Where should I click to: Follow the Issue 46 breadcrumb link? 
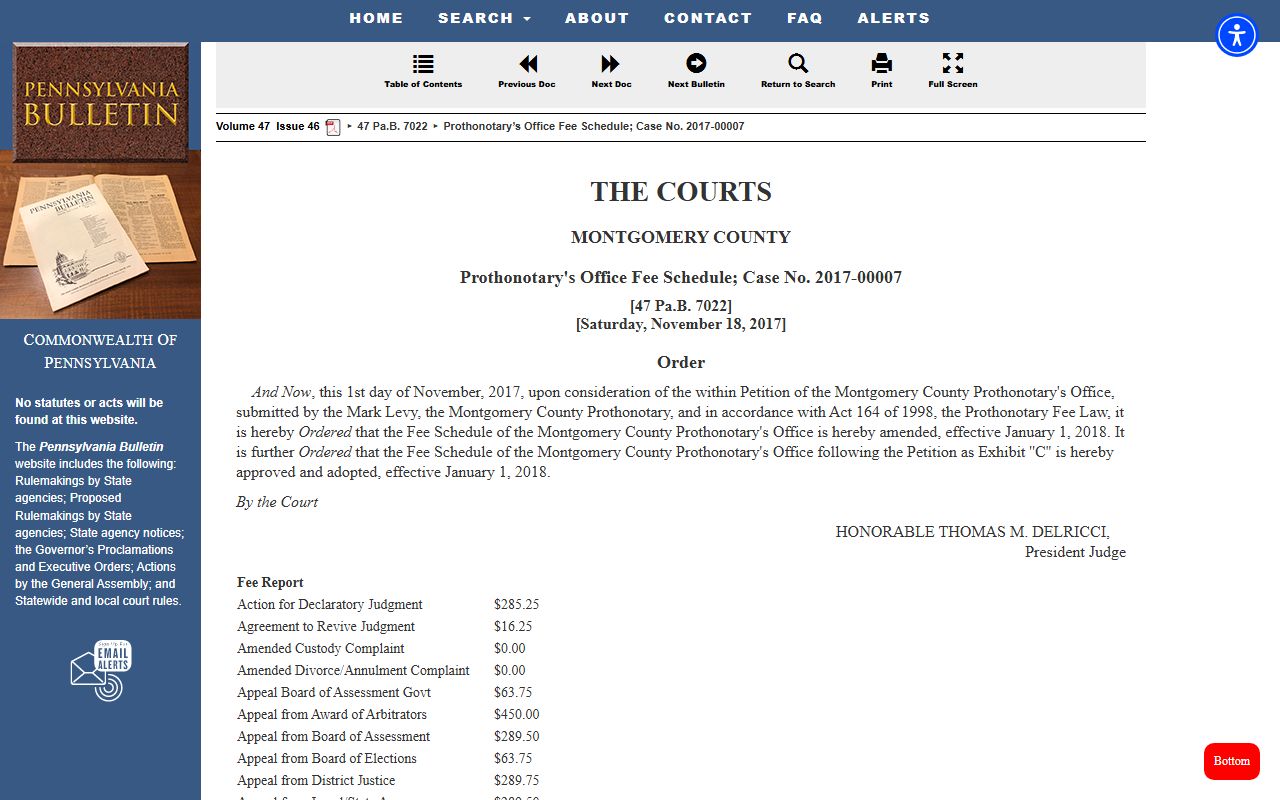pyautogui.click(x=298, y=127)
